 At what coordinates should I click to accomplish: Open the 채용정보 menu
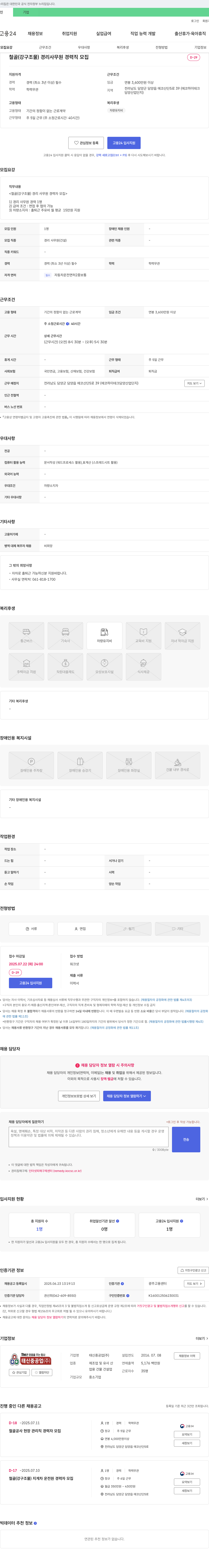click(x=35, y=33)
